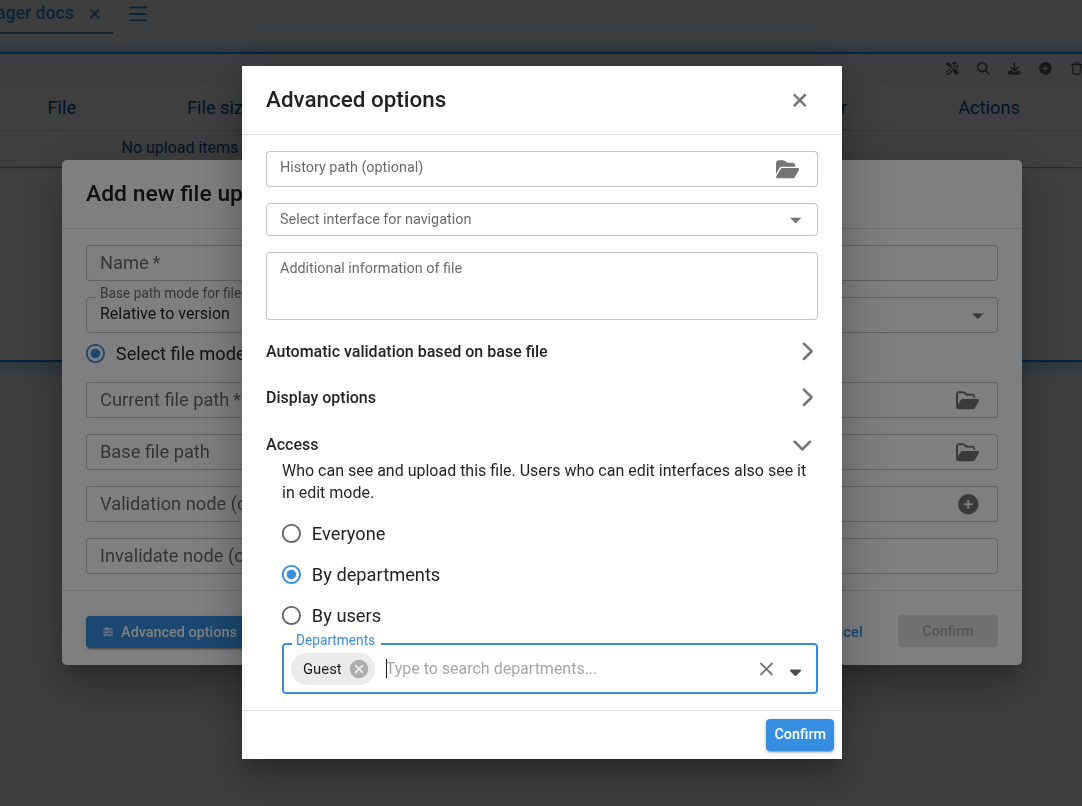Clear all selected departments
Image resolution: width=1082 pixels, height=806 pixels.
pos(766,669)
